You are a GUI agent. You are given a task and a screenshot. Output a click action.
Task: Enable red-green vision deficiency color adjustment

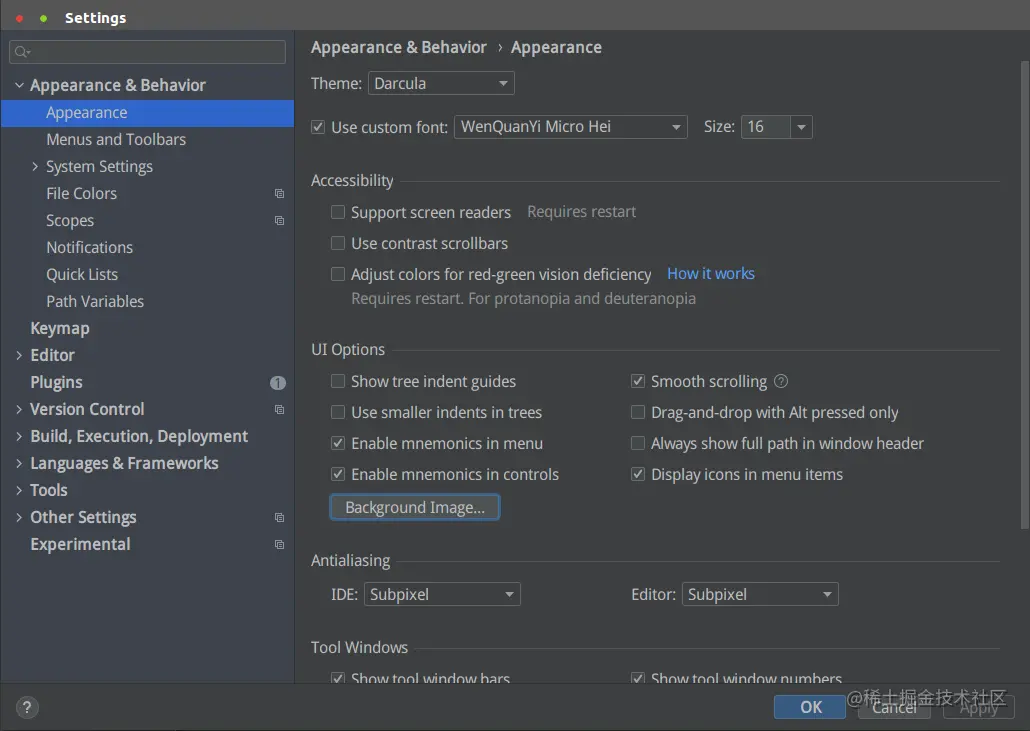click(338, 274)
